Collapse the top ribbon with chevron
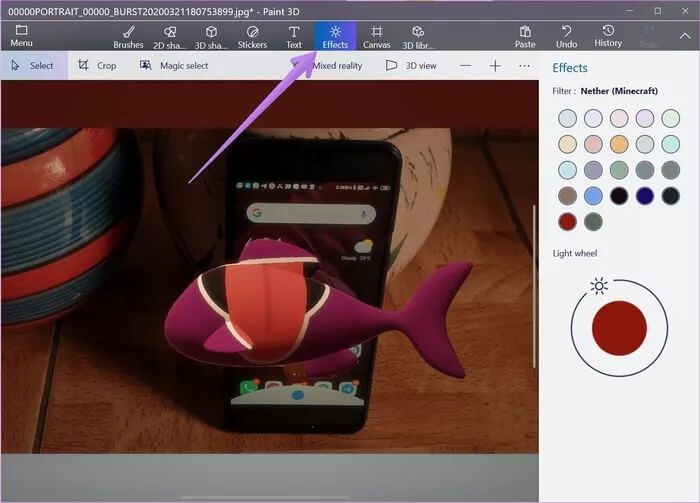Image resolution: width=700 pixels, height=503 pixels. [685, 36]
